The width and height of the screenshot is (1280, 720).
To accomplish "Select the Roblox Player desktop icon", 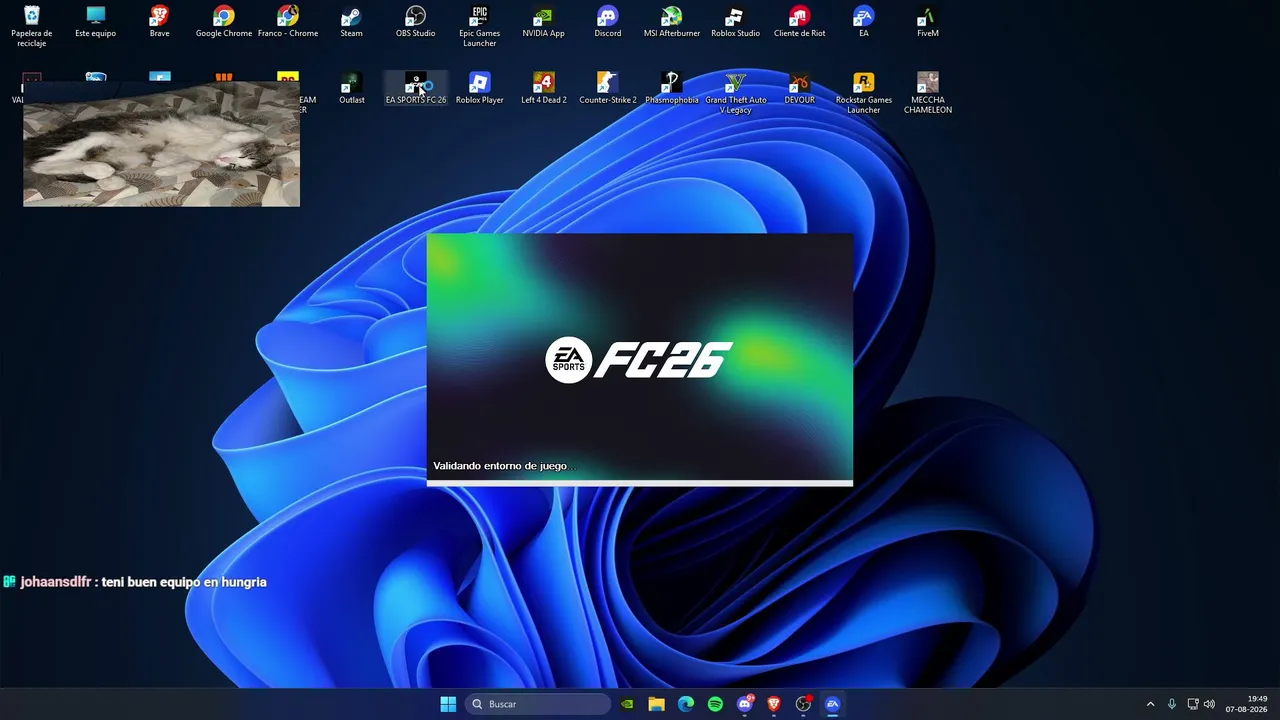I will (480, 88).
